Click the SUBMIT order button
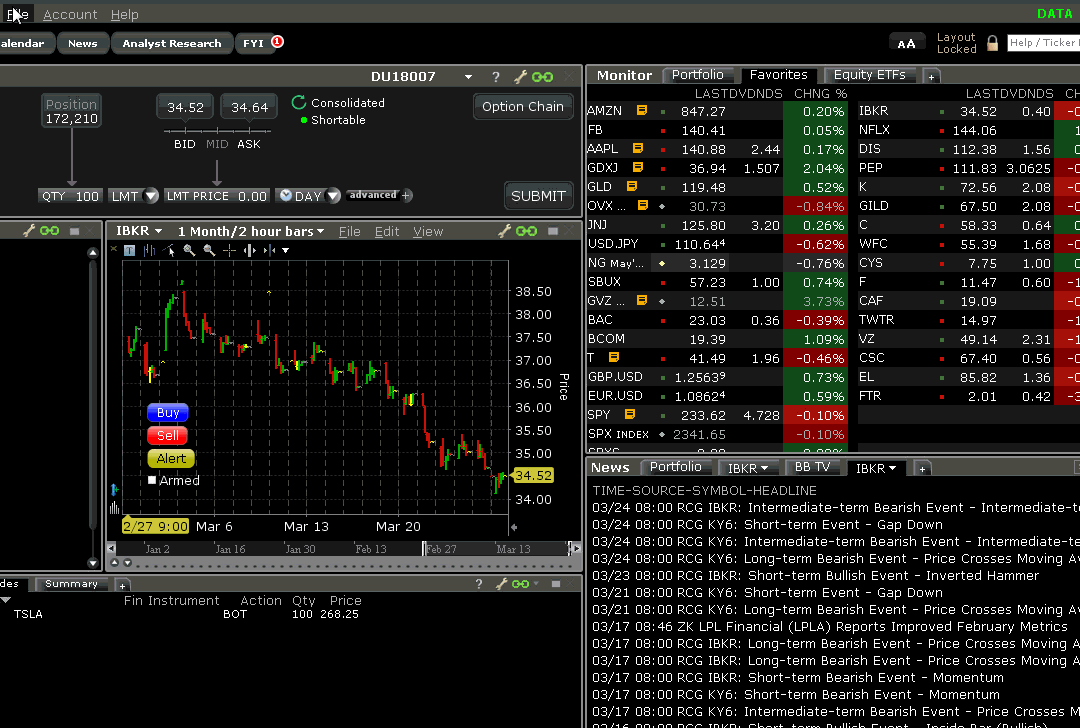 pos(538,196)
